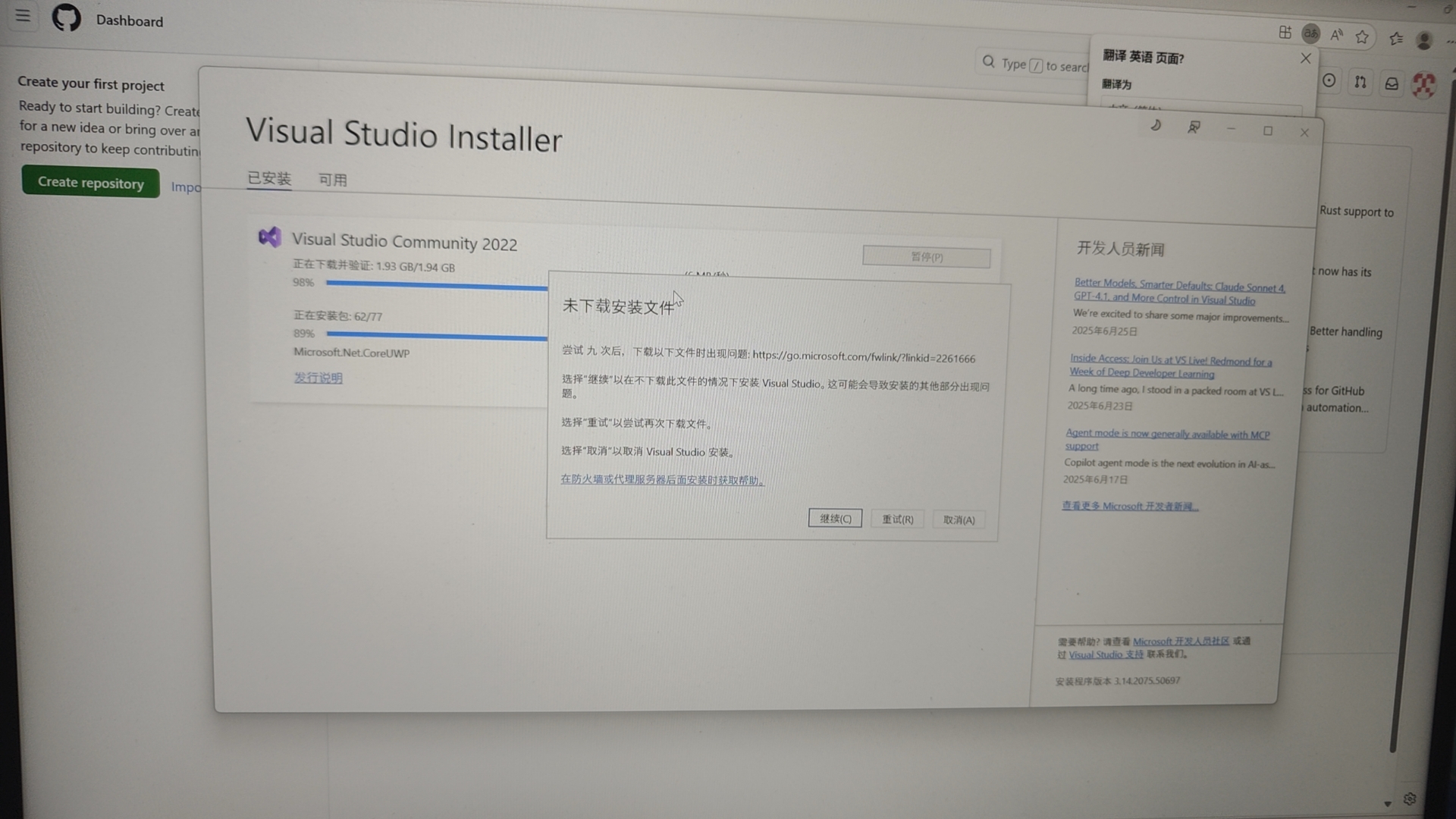The image size is (1456, 819).
Task: Click the translate page icon in address bar
Action: click(x=1310, y=34)
